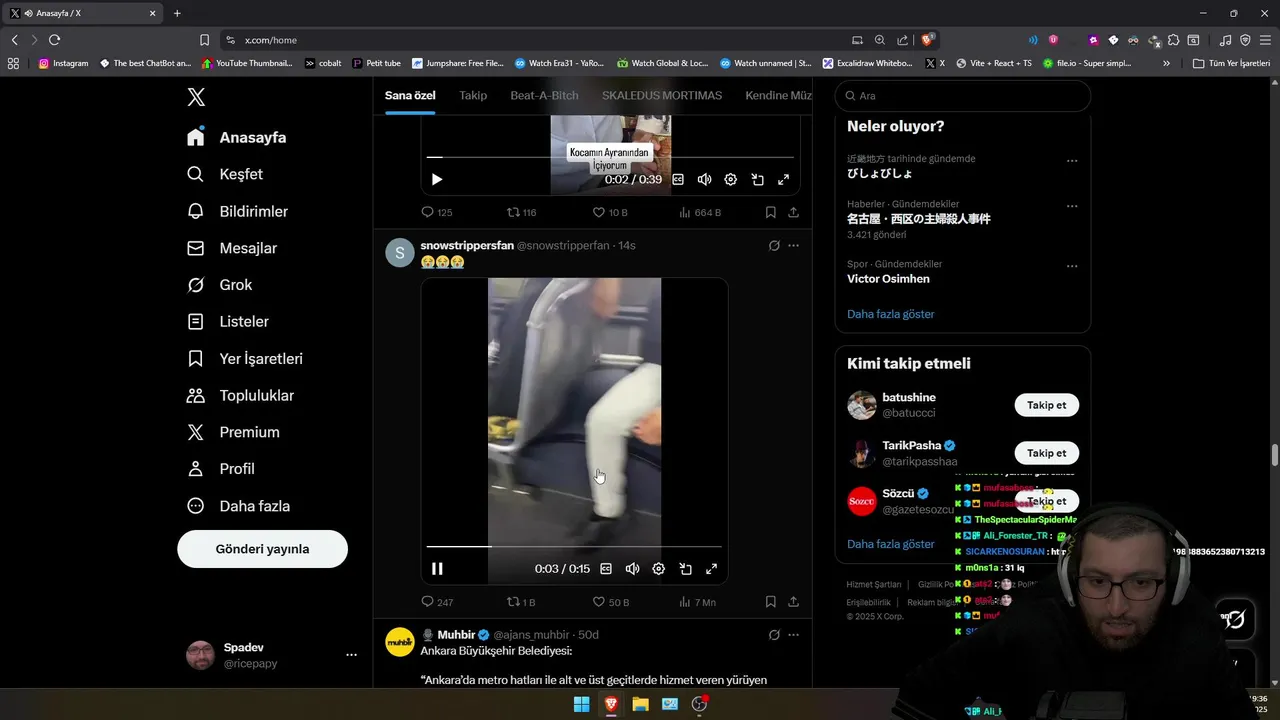Click the Ara search field
This screenshot has width=1280, height=720.
tap(962, 96)
